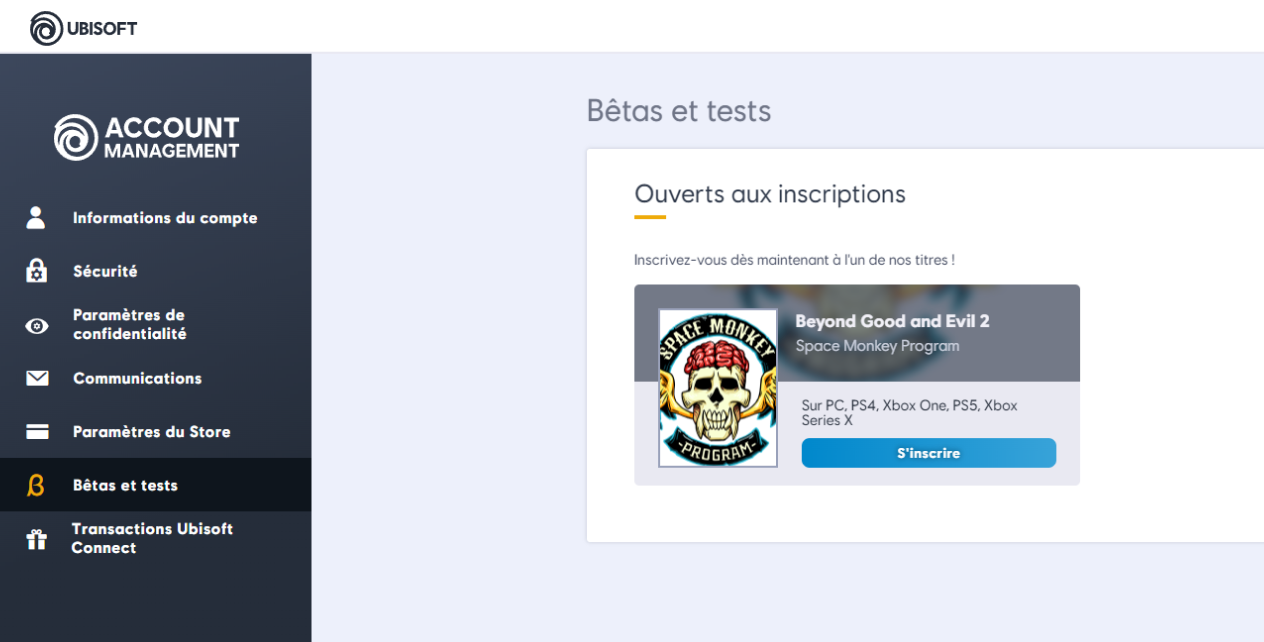Open Informations du compte menu item
The width and height of the screenshot is (1264, 642).
click(x=165, y=218)
